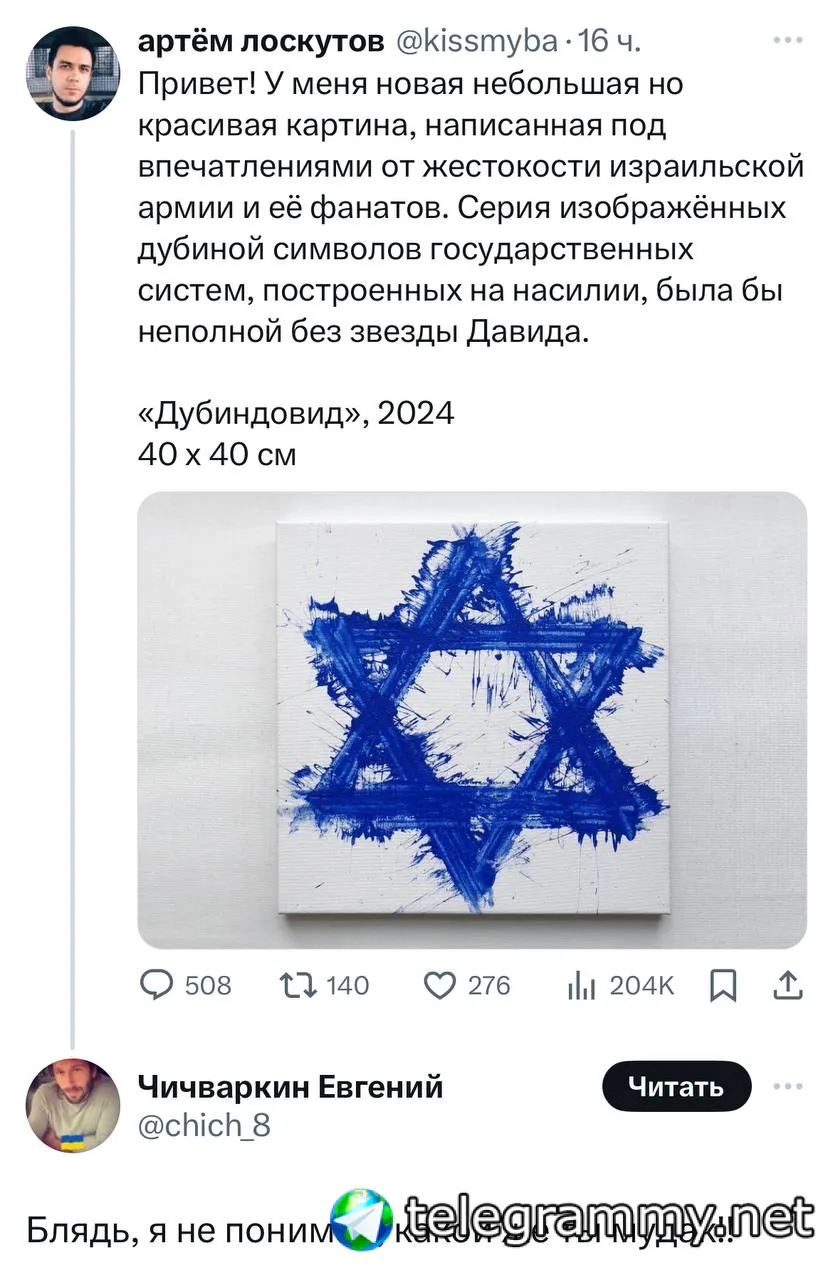Visit the Чичваркин Евгений display name

290,1085
